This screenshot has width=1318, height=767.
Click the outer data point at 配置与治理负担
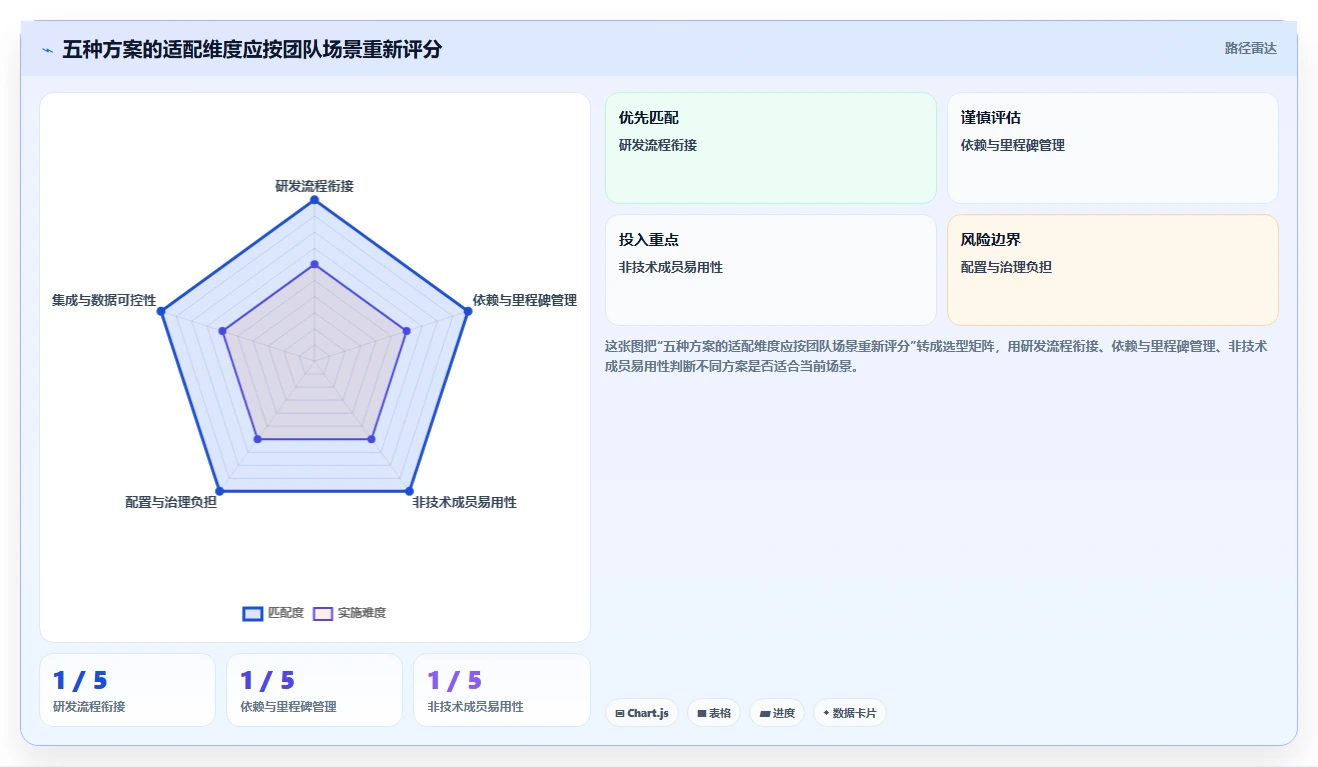[x=220, y=491]
